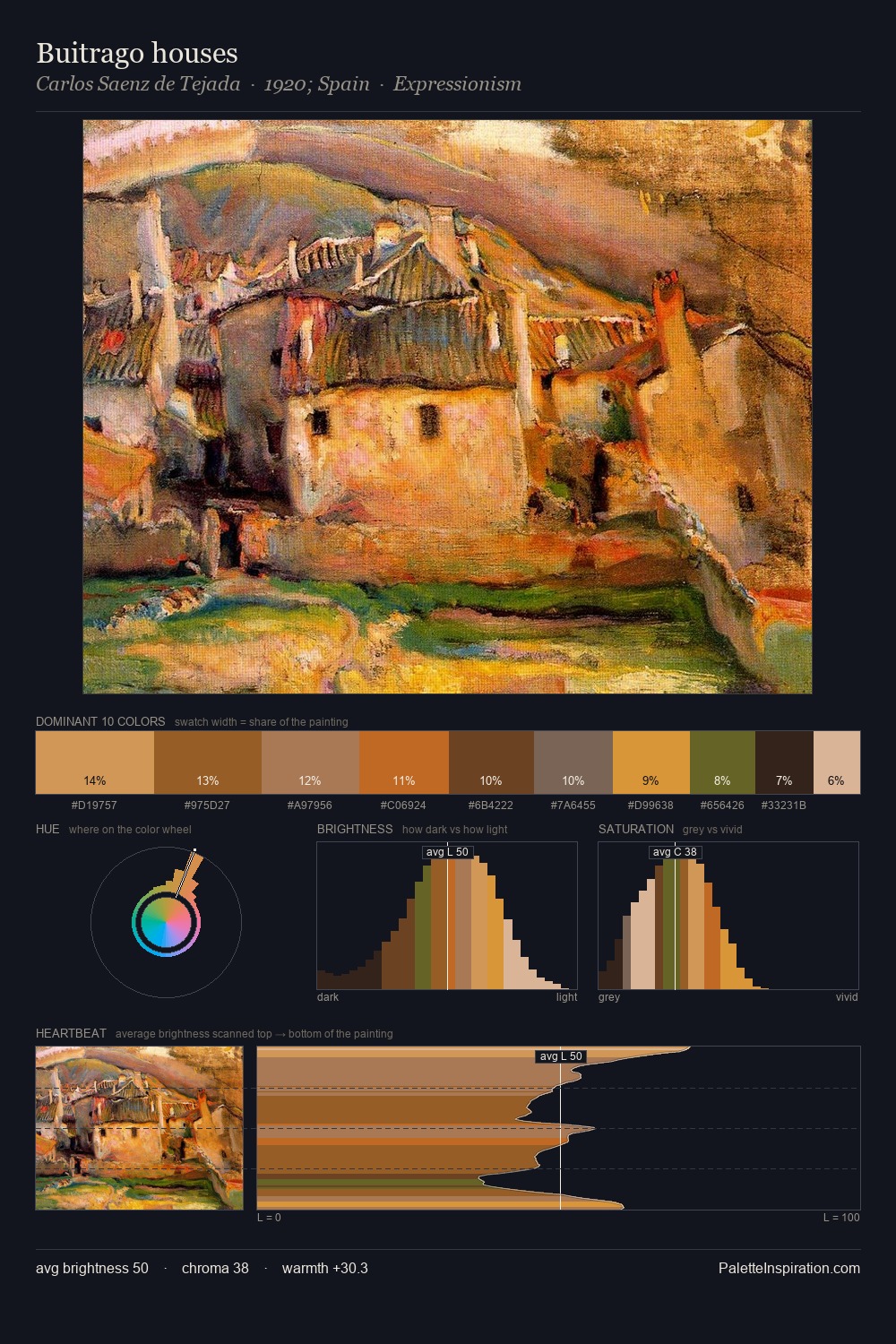Image resolution: width=896 pixels, height=1344 pixels.
Task: Click the how dark vs how light caption
Action: click(x=454, y=829)
